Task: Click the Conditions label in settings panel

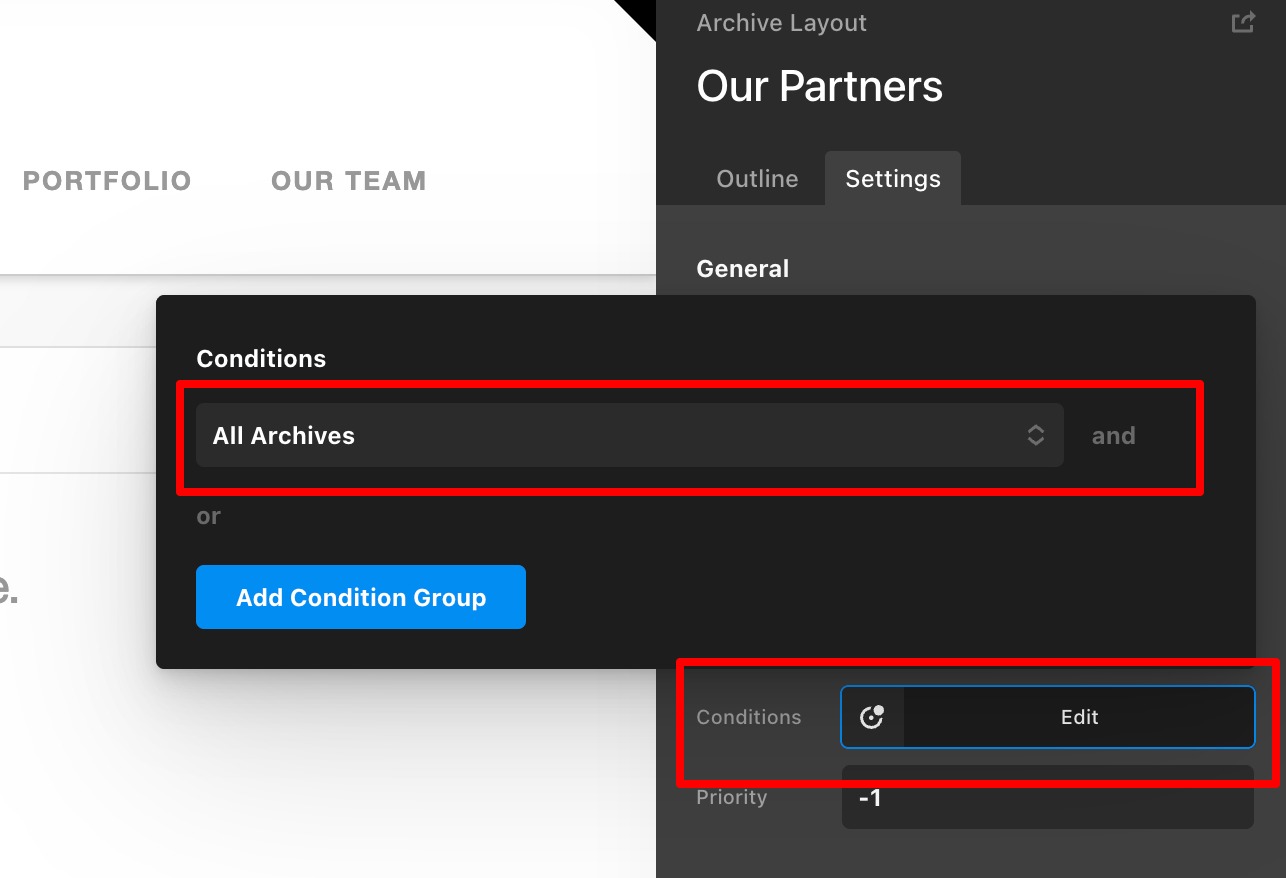Action: pos(748,717)
